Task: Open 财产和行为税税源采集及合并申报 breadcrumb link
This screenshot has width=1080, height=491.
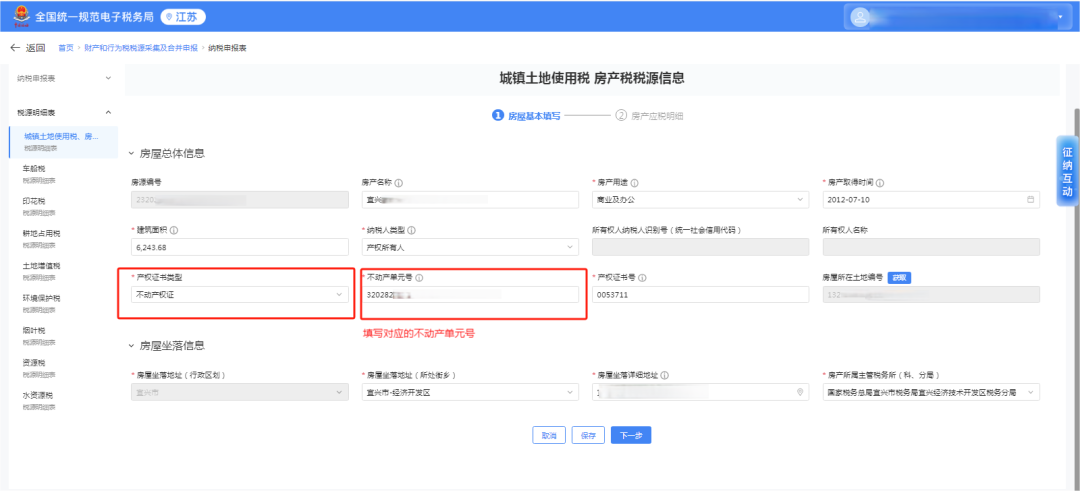Action: pos(141,48)
